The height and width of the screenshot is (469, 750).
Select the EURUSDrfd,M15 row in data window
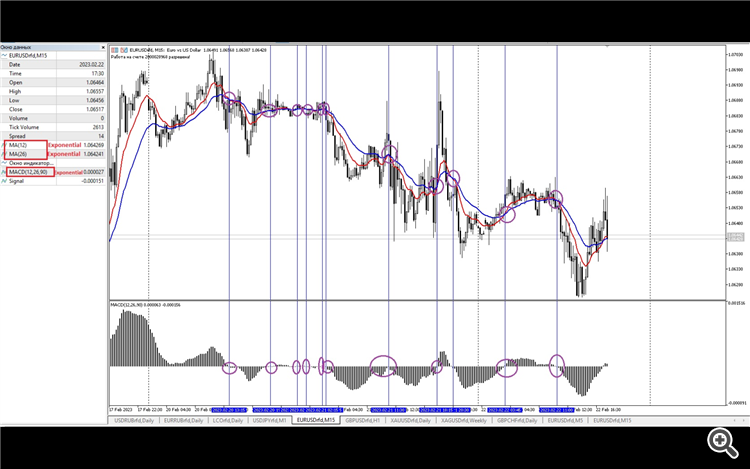coord(53,55)
